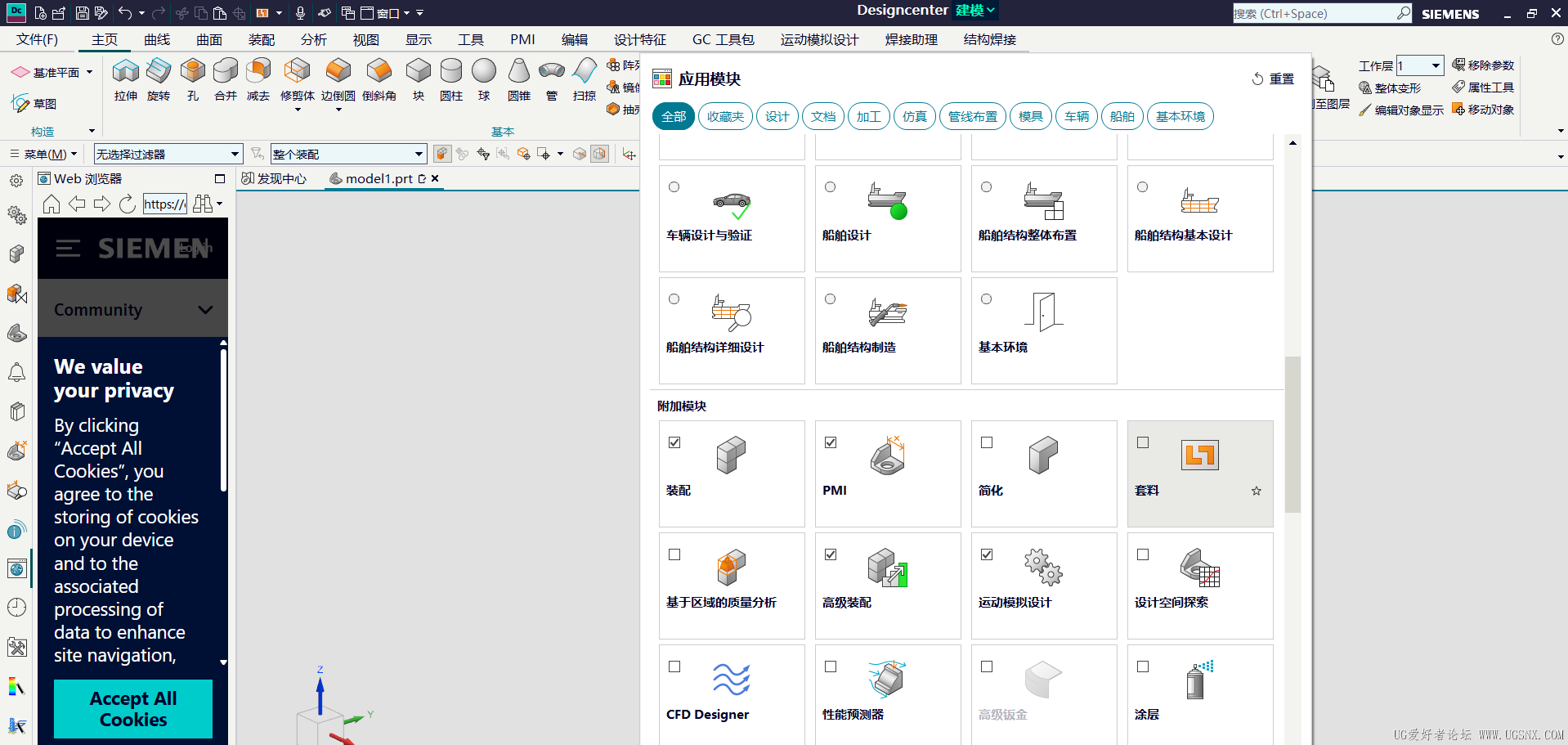Create a 块 block primitive

(x=419, y=79)
